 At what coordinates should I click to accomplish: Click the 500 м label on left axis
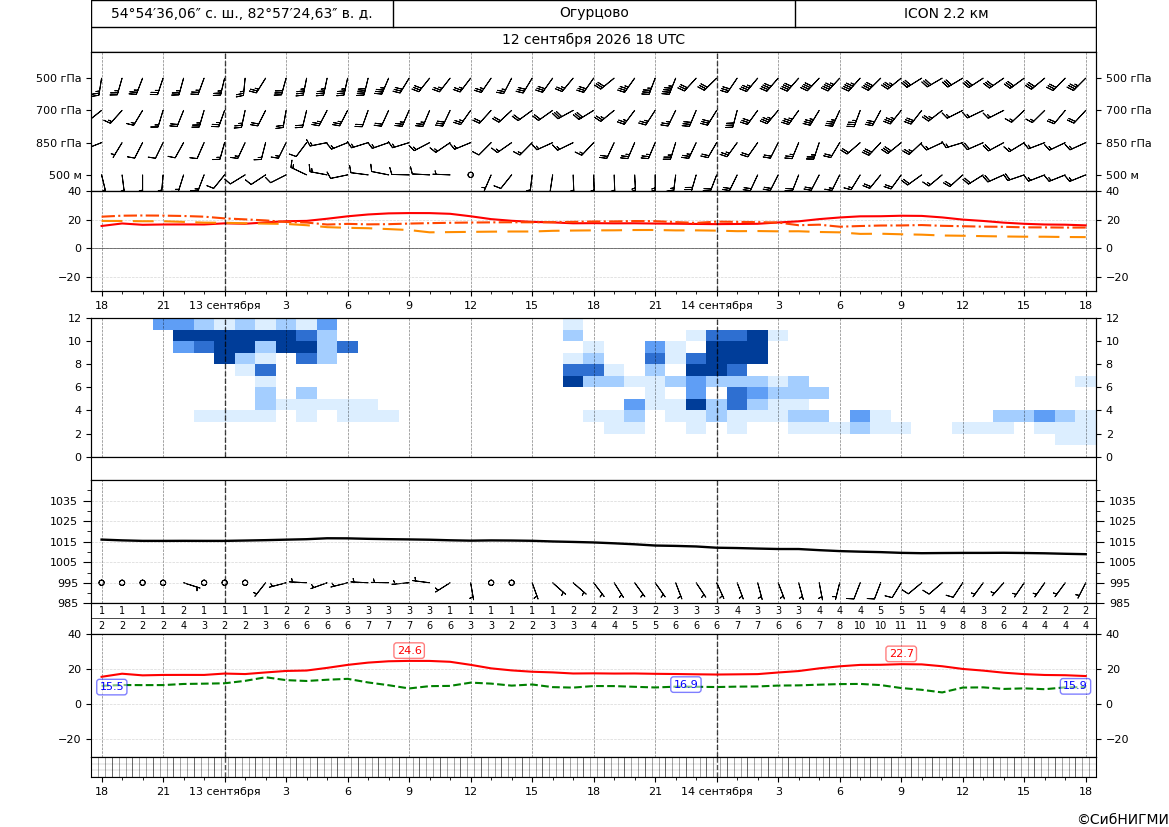(66, 176)
